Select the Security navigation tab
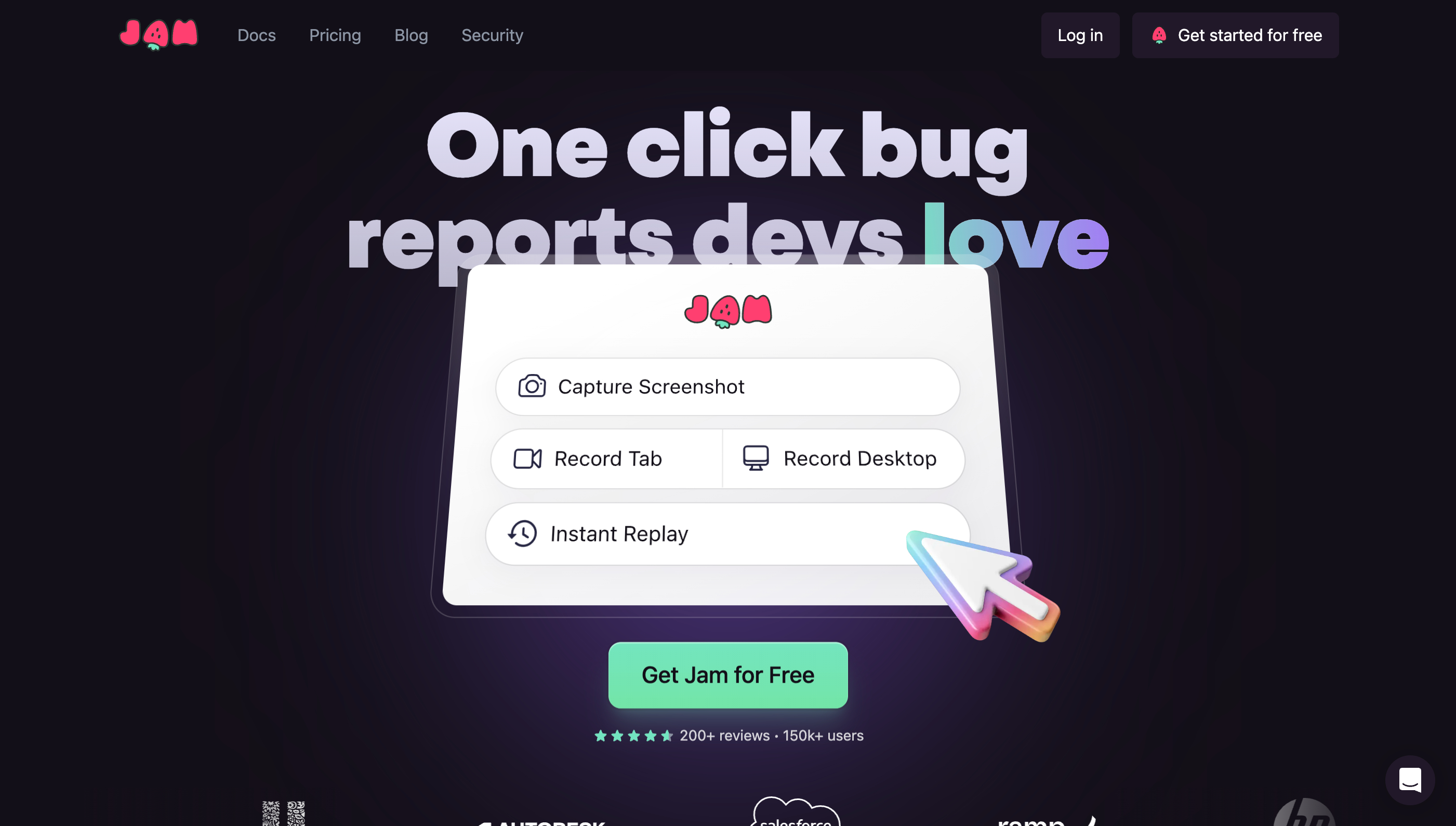1456x826 pixels. (x=492, y=35)
